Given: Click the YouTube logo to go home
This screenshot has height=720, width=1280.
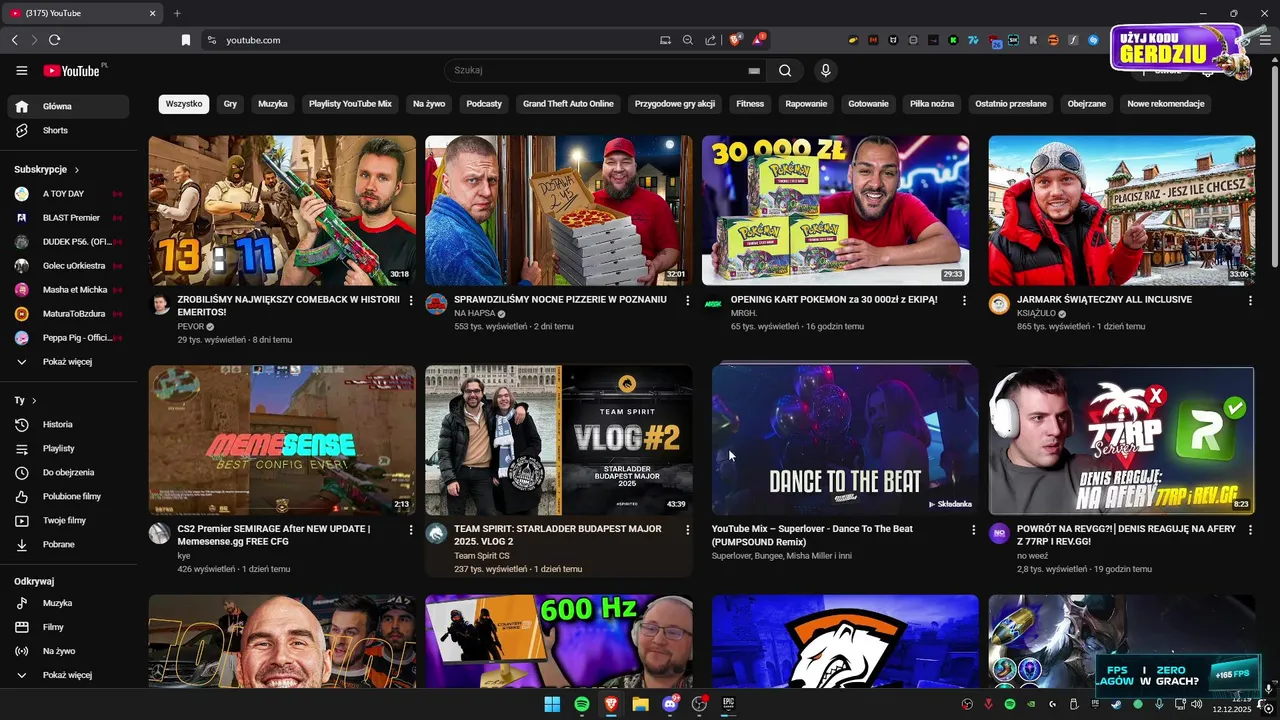Looking at the screenshot, I should [x=71, y=70].
